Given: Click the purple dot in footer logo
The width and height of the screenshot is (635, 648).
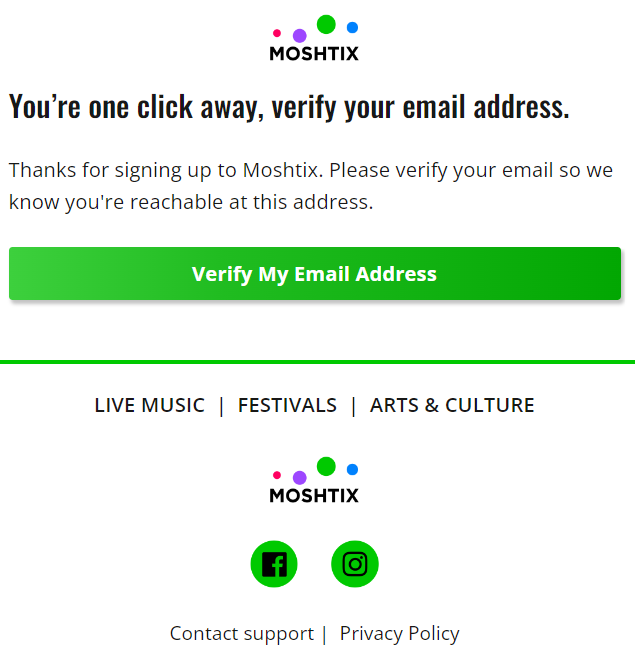Looking at the screenshot, I should tap(300, 478).
